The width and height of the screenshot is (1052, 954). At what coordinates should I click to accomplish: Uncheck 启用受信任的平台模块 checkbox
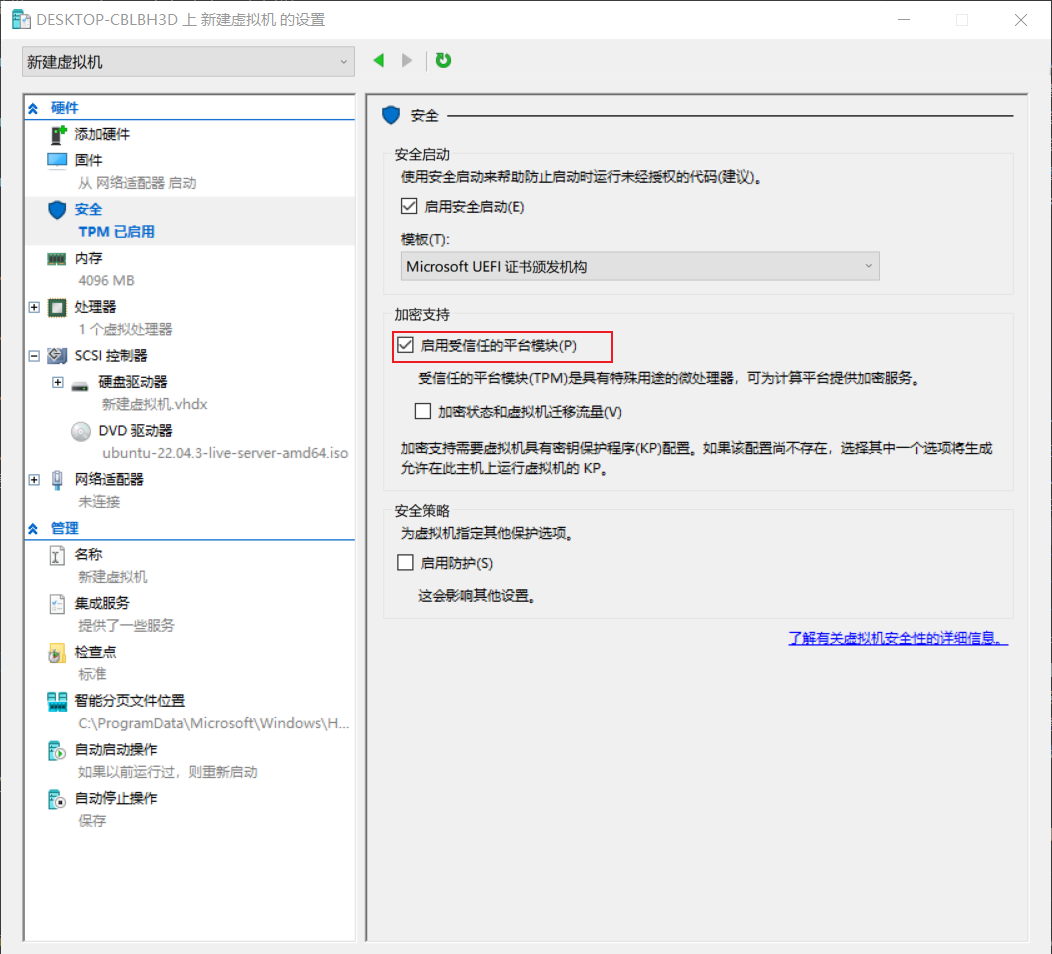pos(406,346)
